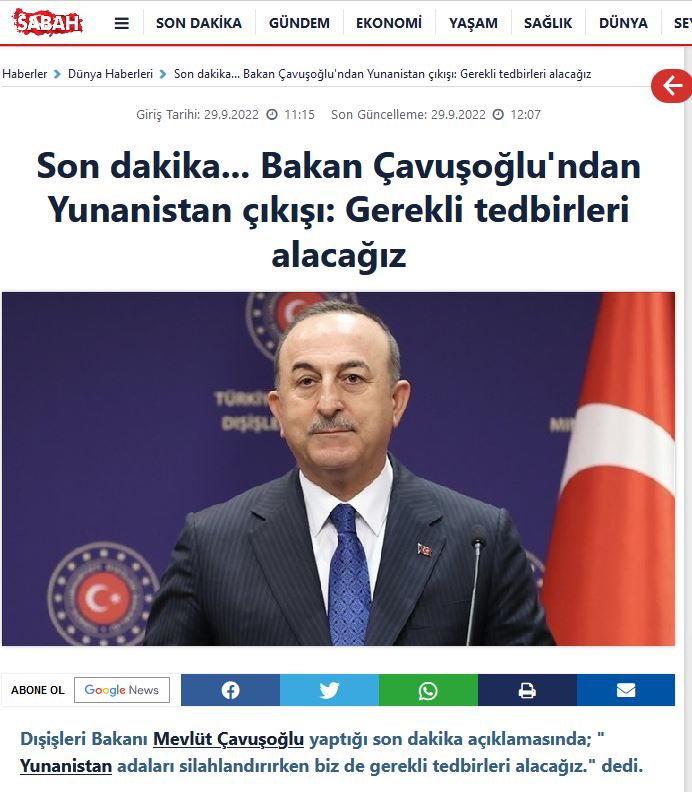Print the article using printer icon
Viewport: 692px width, 792px height.
(x=527, y=690)
